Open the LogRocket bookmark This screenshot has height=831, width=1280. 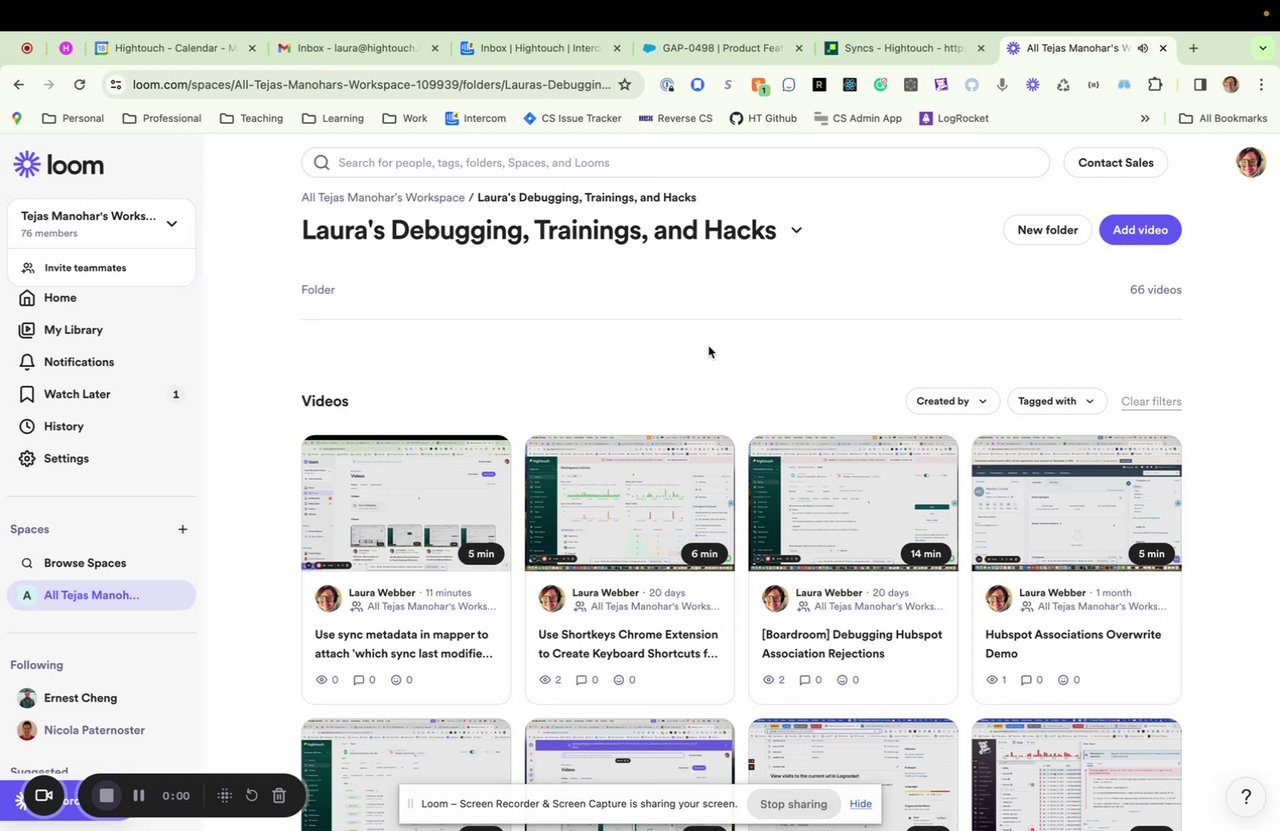(953, 118)
